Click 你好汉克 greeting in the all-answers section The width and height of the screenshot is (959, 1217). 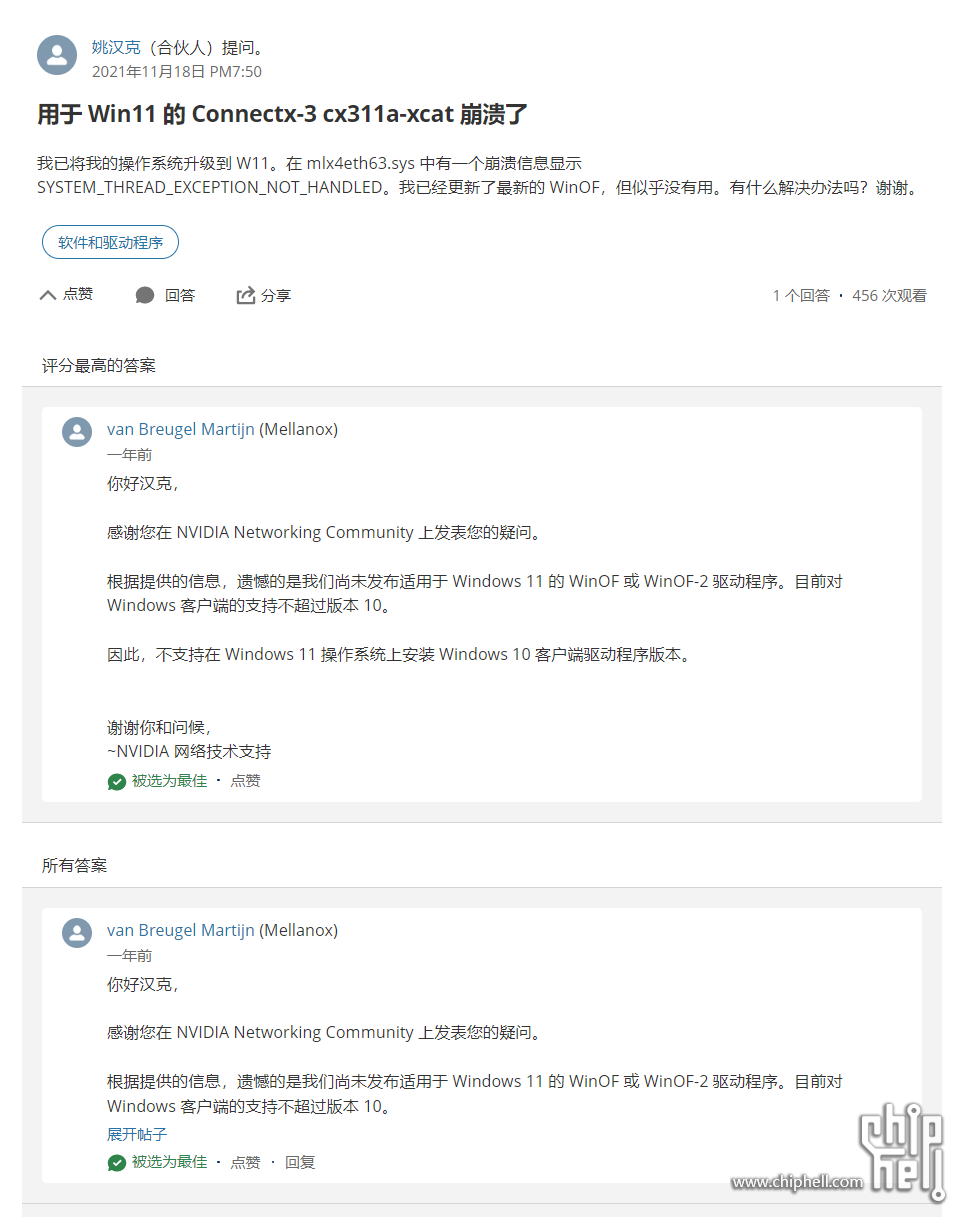(143, 984)
